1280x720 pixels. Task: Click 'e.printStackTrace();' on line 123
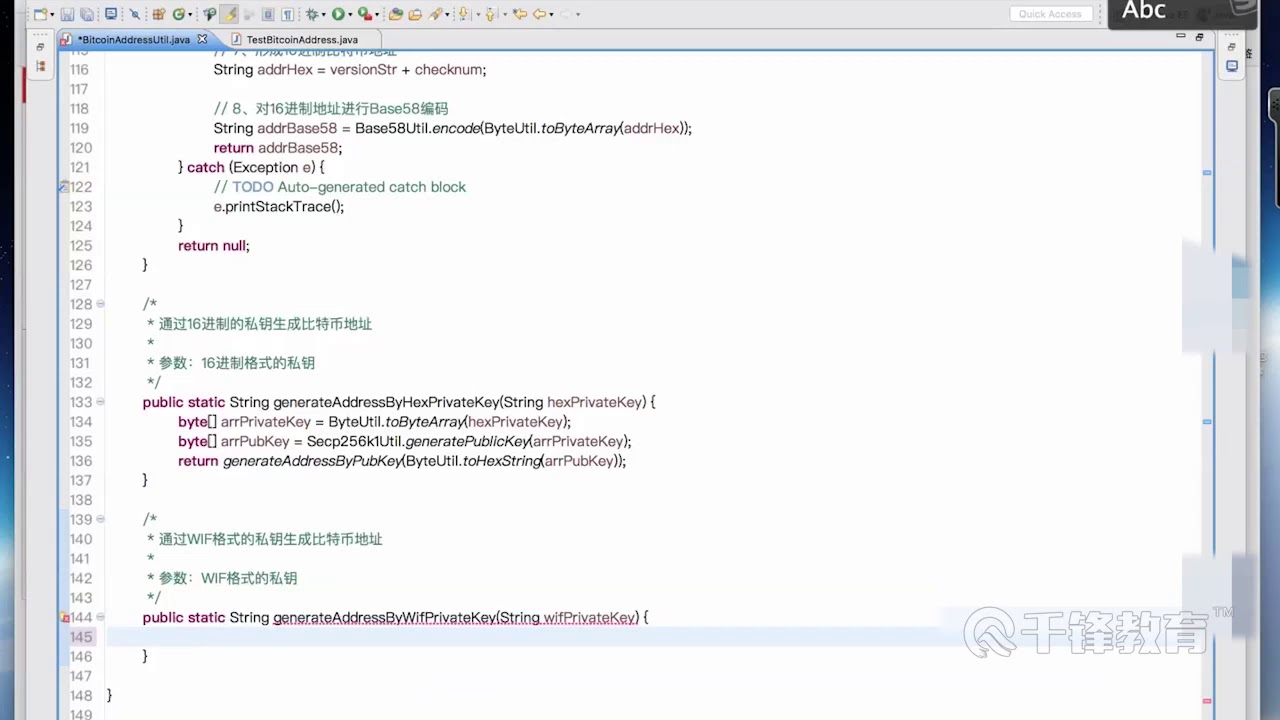coord(279,207)
